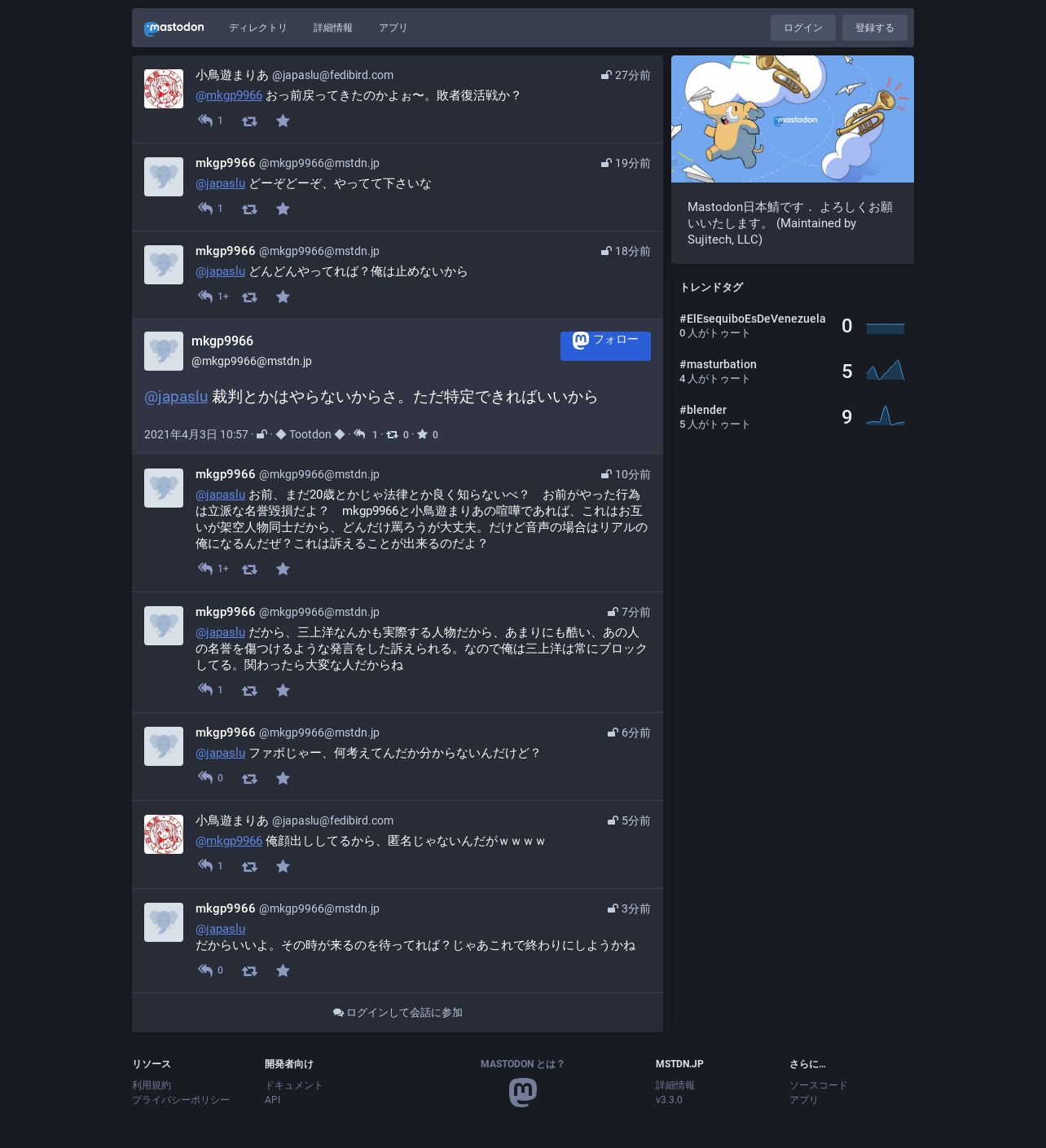The height and width of the screenshot is (1148, 1046).
Task: Open the 2021年4月3日 10:57 timestamp link
Action: [196, 434]
